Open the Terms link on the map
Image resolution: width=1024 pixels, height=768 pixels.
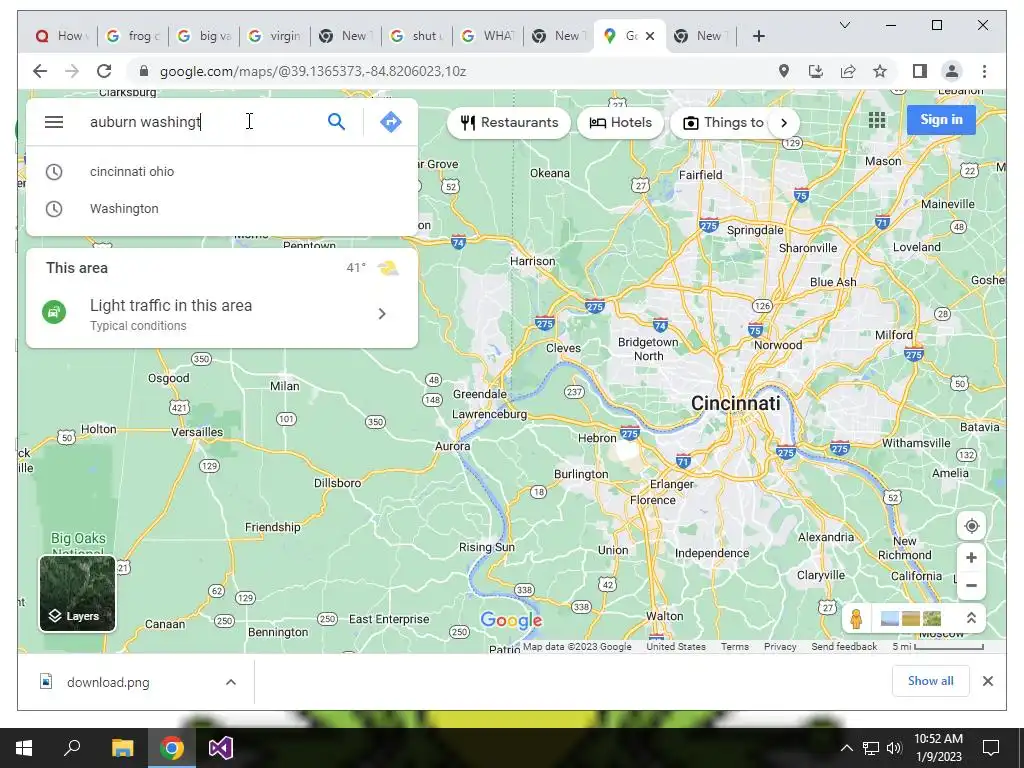point(735,647)
